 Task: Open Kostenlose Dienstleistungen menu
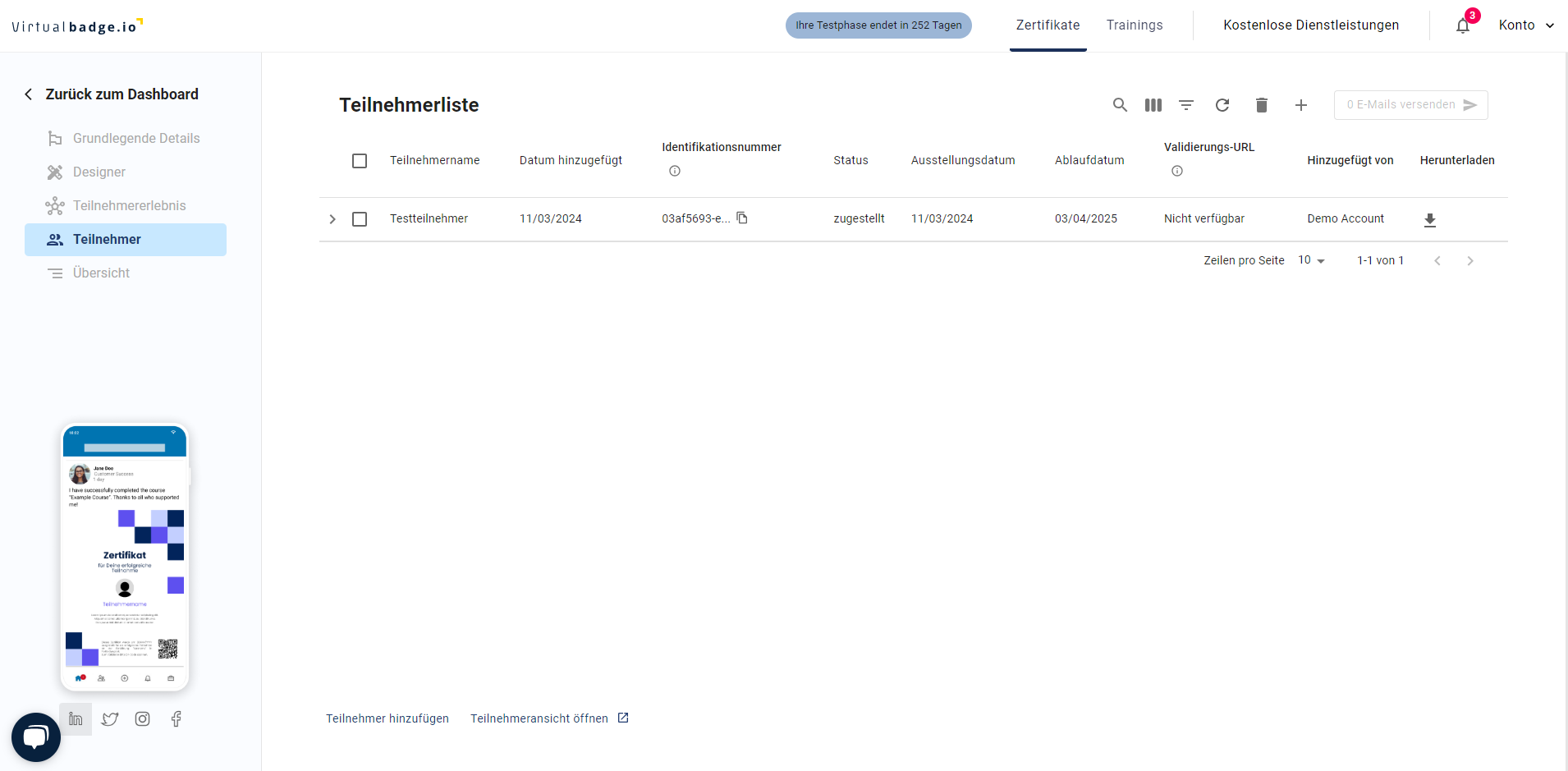click(1311, 25)
